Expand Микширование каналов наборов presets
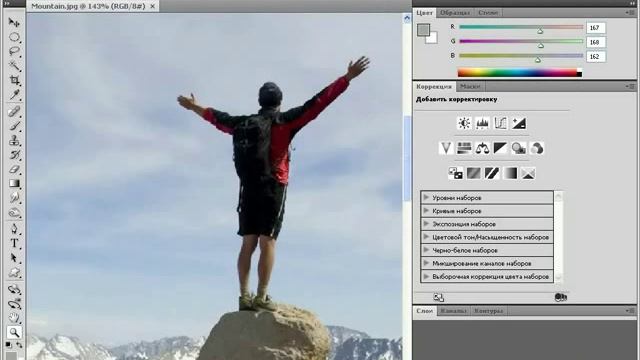Image resolution: width=640 pixels, height=360 pixels. click(x=426, y=263)
